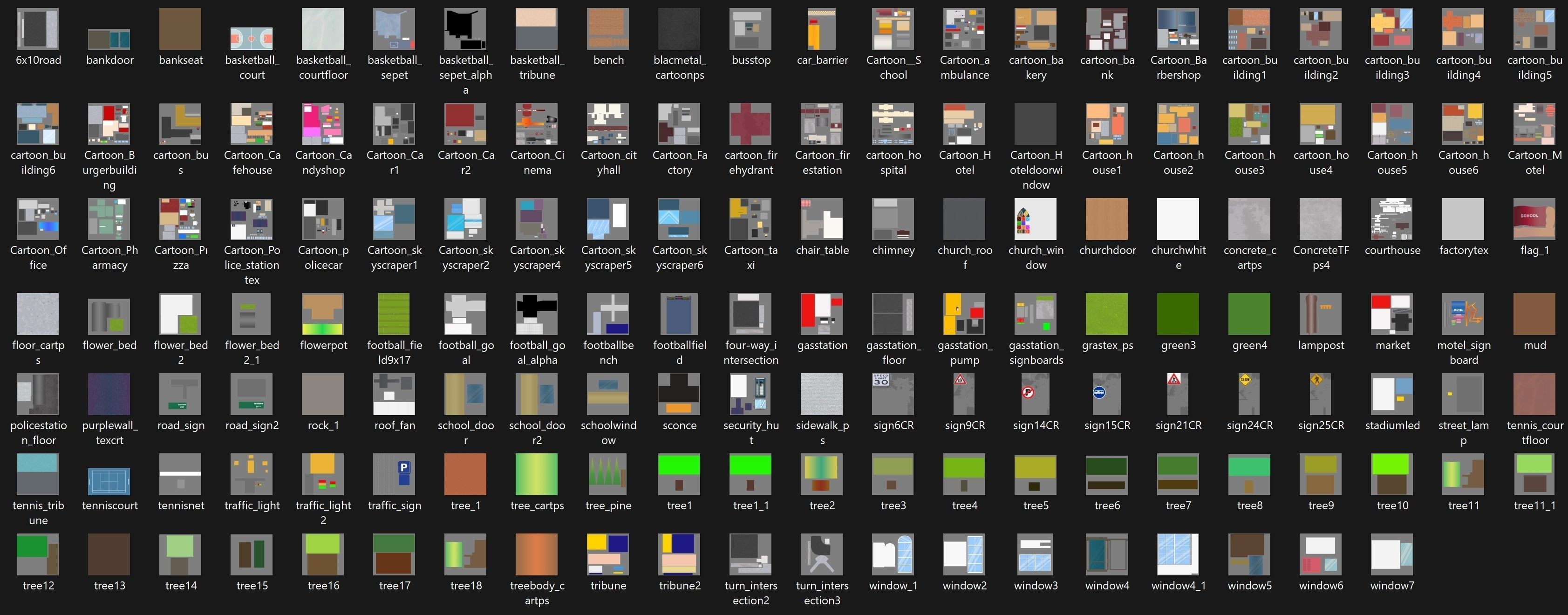Select the flag_1 texture thumbnail
Image resolution: width=1568 pixels, height=615 pixels.
click(x=1534, y=219)
